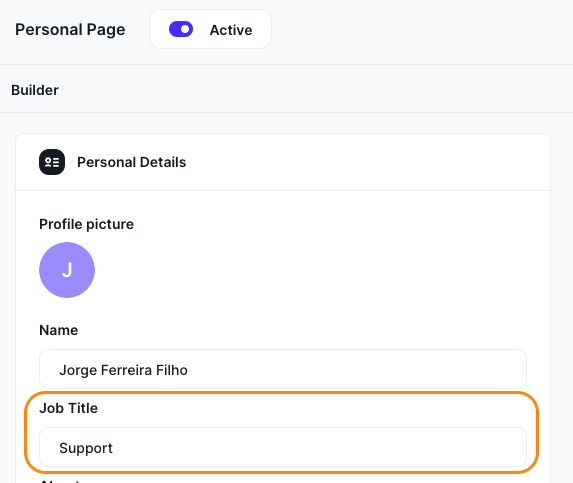Image resolution: width=573 pixels, height=483 pixels.
Task: Click the Personal Details ID card icon
Action: point(52,162)
